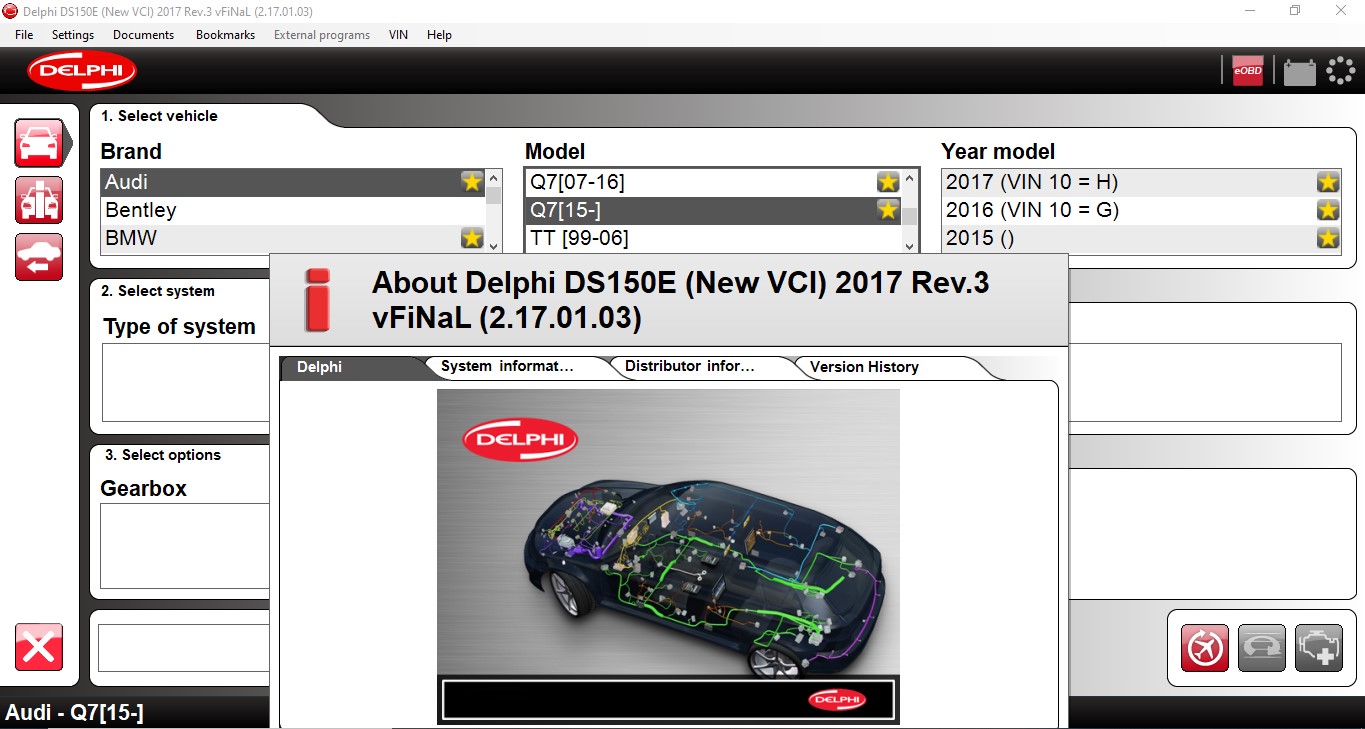Click the battery status icon
Screen dimensions: 1365x729
pos(1299,72)
